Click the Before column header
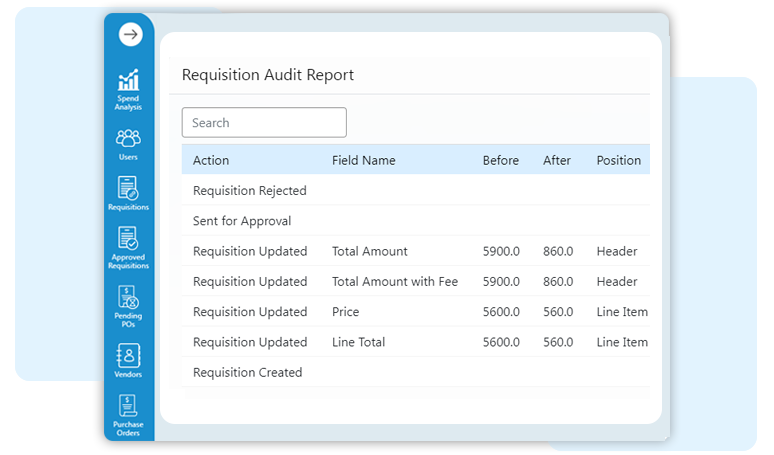This screenshot has width=774, height=455. pyautogui.click(x=500, y=160)
